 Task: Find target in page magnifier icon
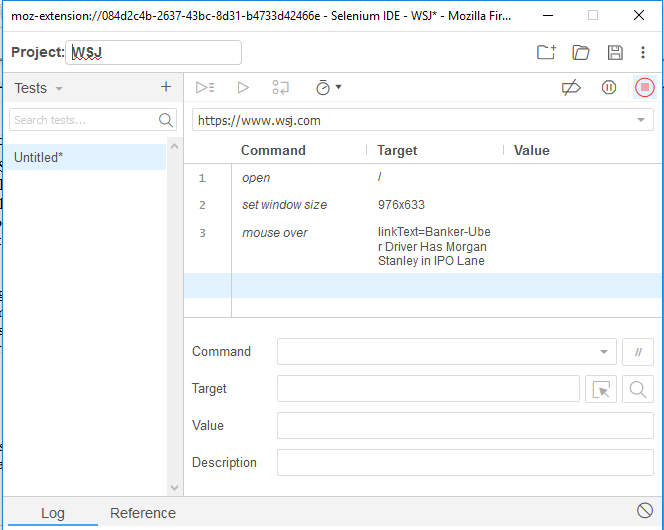point(638,389)
